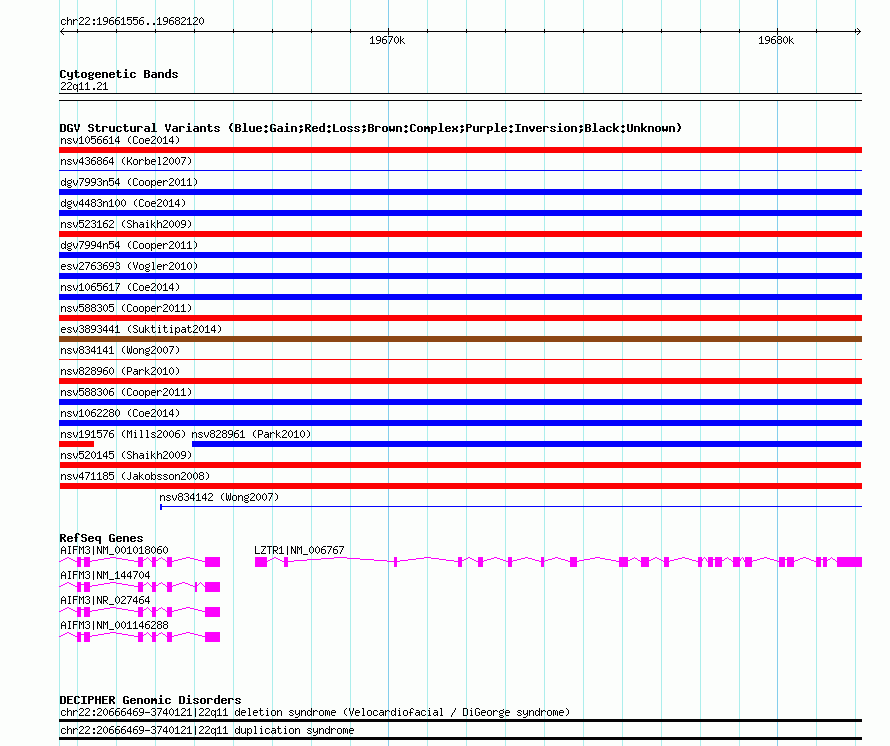Screen dimensions: 890x746
Task: Select variant label nsv828961 (Park2010)
Action: (x=251, y=434)
